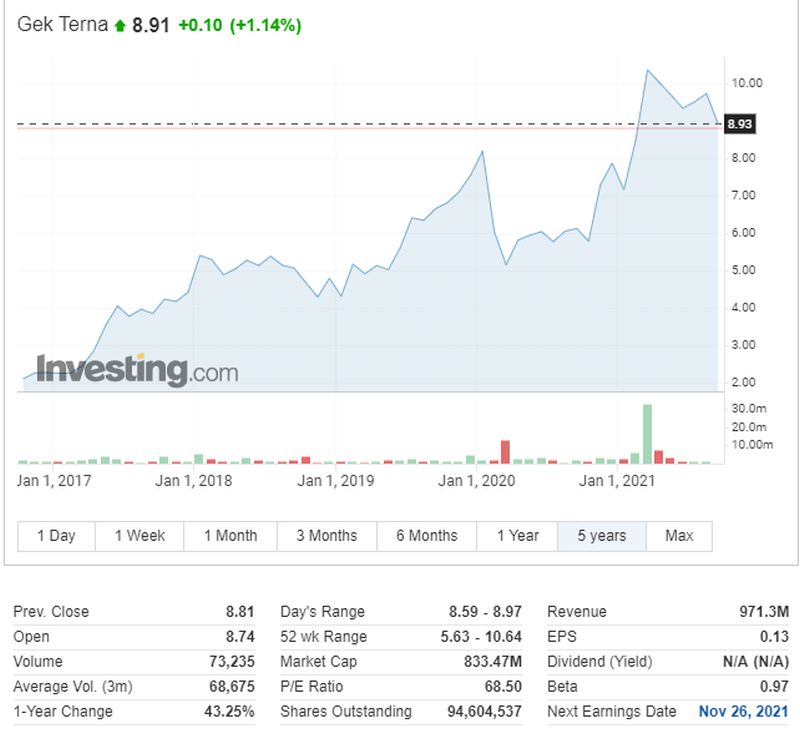Show the 1 Year chart range

click(518, 536)
